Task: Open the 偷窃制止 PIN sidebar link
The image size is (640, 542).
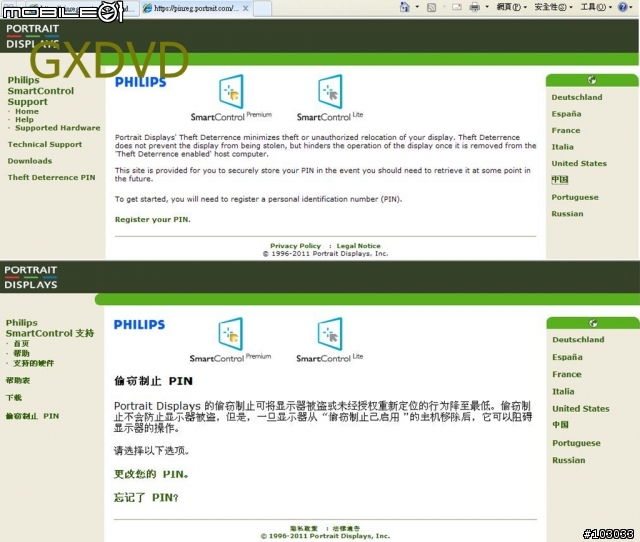Action: (32, 416)
